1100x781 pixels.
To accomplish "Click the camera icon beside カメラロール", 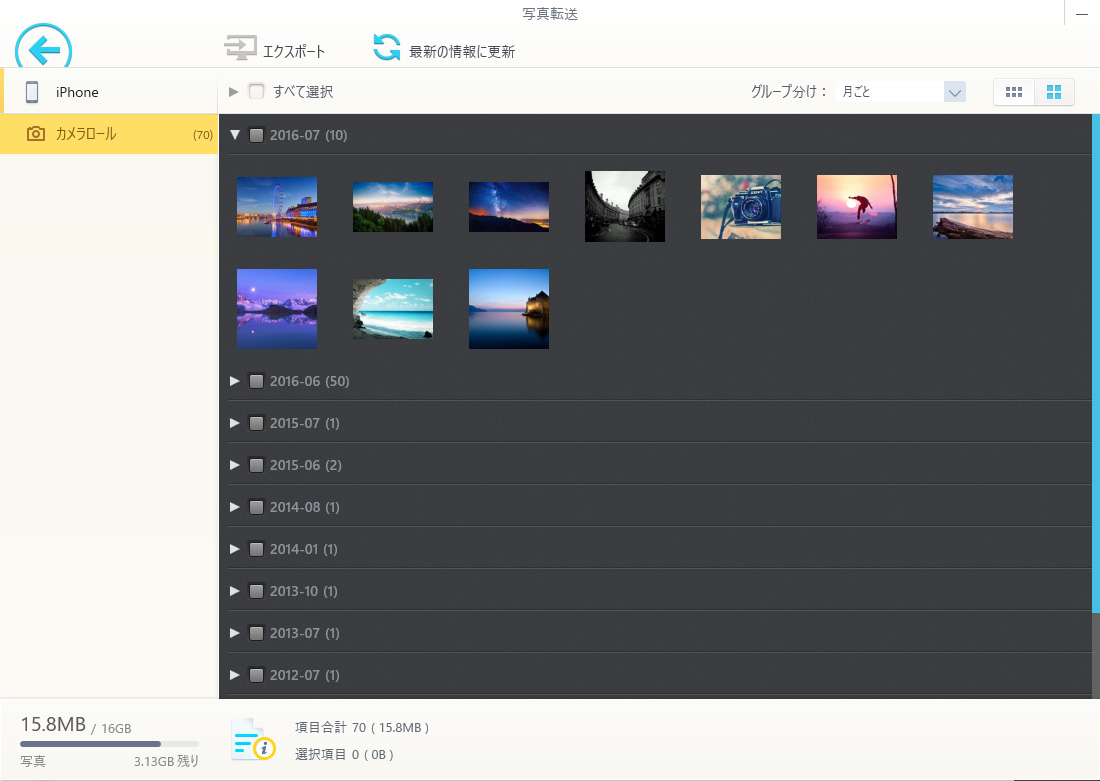I will point(36,133).
